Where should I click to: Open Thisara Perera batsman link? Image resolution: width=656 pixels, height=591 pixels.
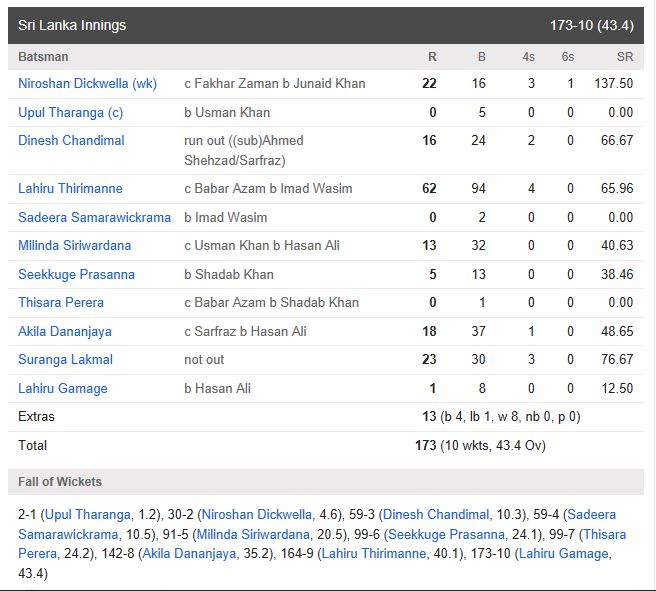tap(61, 302)
